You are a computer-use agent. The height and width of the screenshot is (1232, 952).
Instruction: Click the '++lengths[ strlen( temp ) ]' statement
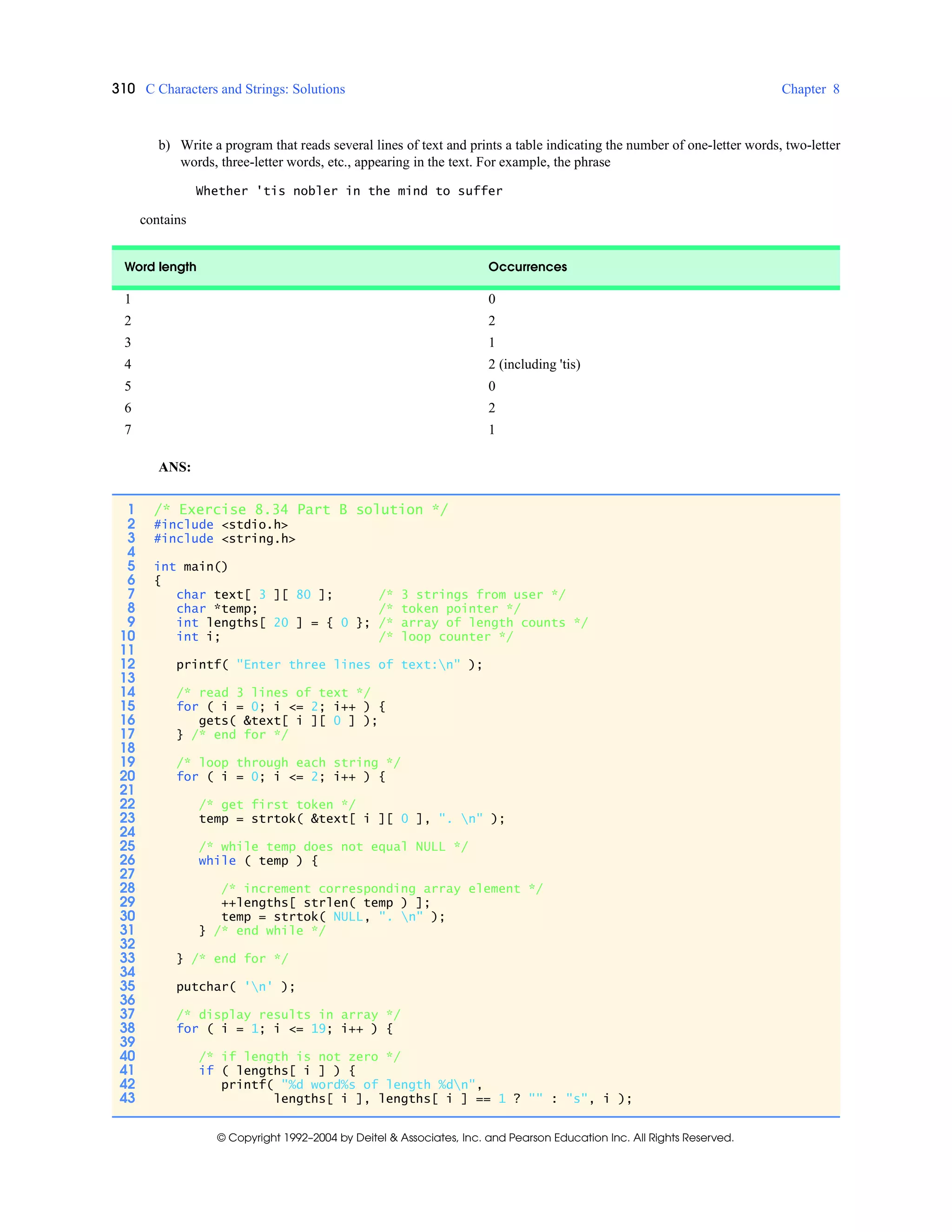coord(325,902)
